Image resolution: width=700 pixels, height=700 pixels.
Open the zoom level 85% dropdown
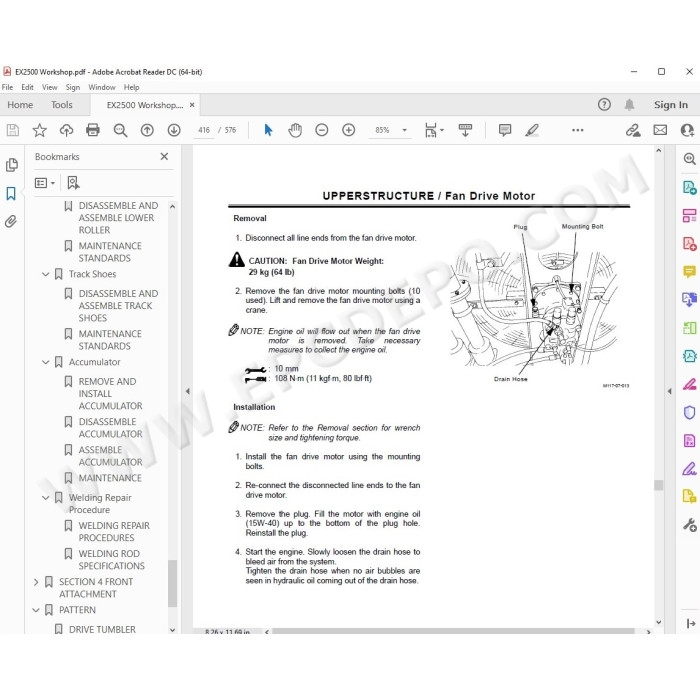[404, 130]
